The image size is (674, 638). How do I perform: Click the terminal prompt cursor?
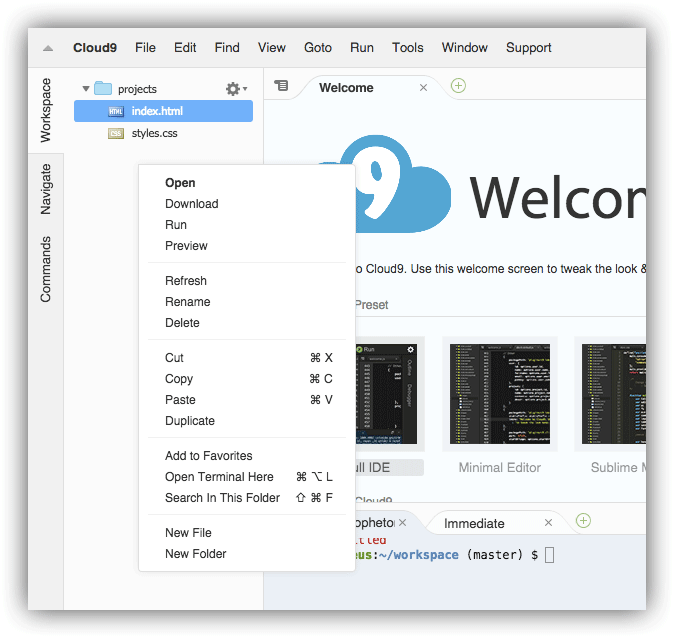pos(549,555)
